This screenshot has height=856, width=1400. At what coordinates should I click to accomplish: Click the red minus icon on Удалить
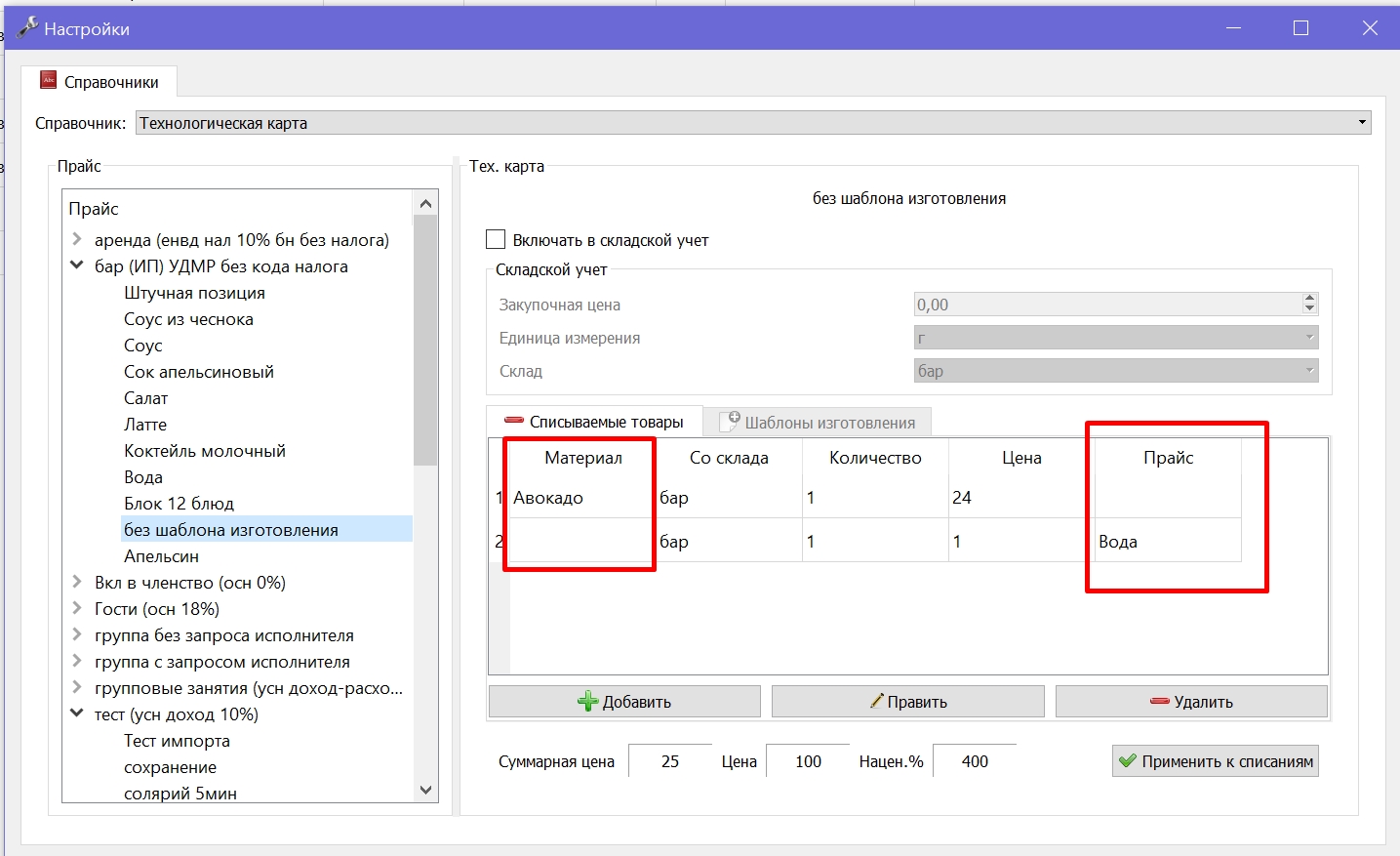pos(1160,701)
